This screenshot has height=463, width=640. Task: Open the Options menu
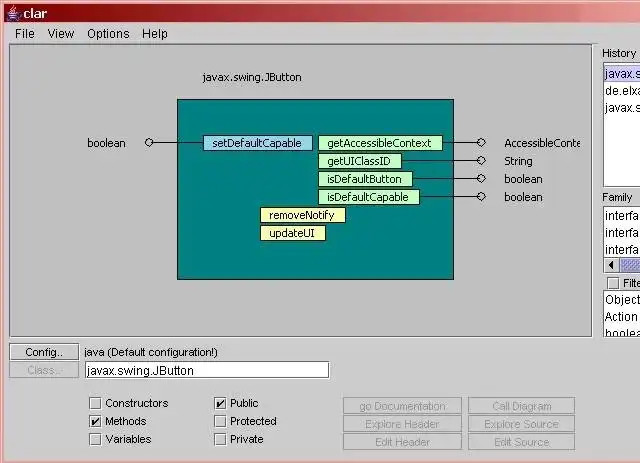click(108, 33)
